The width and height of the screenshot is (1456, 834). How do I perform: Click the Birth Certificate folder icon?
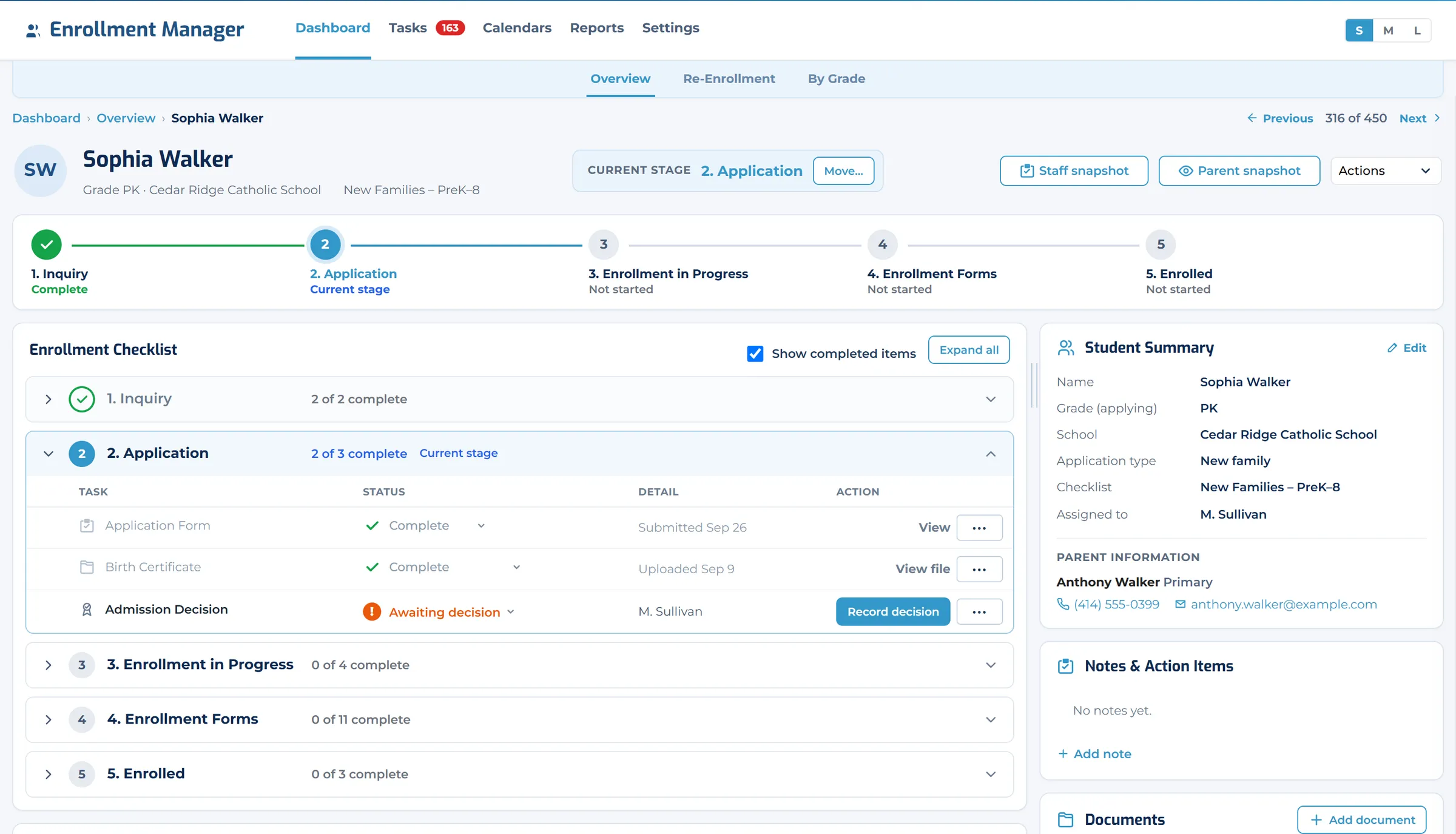[x=87, y=567]
